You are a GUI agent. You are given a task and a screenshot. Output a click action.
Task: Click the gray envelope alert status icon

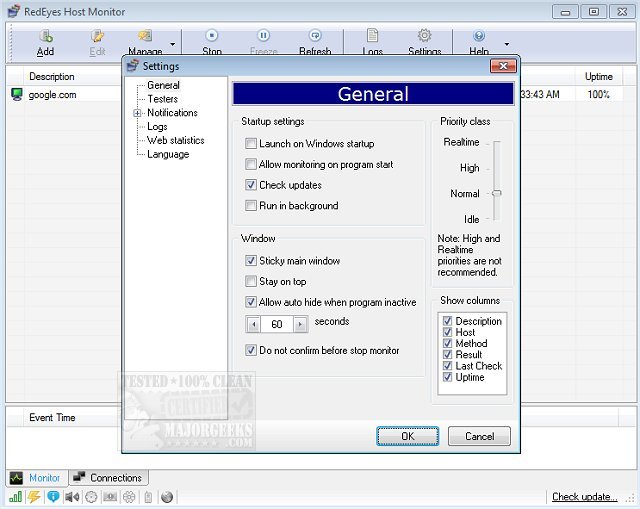(110, 497)
